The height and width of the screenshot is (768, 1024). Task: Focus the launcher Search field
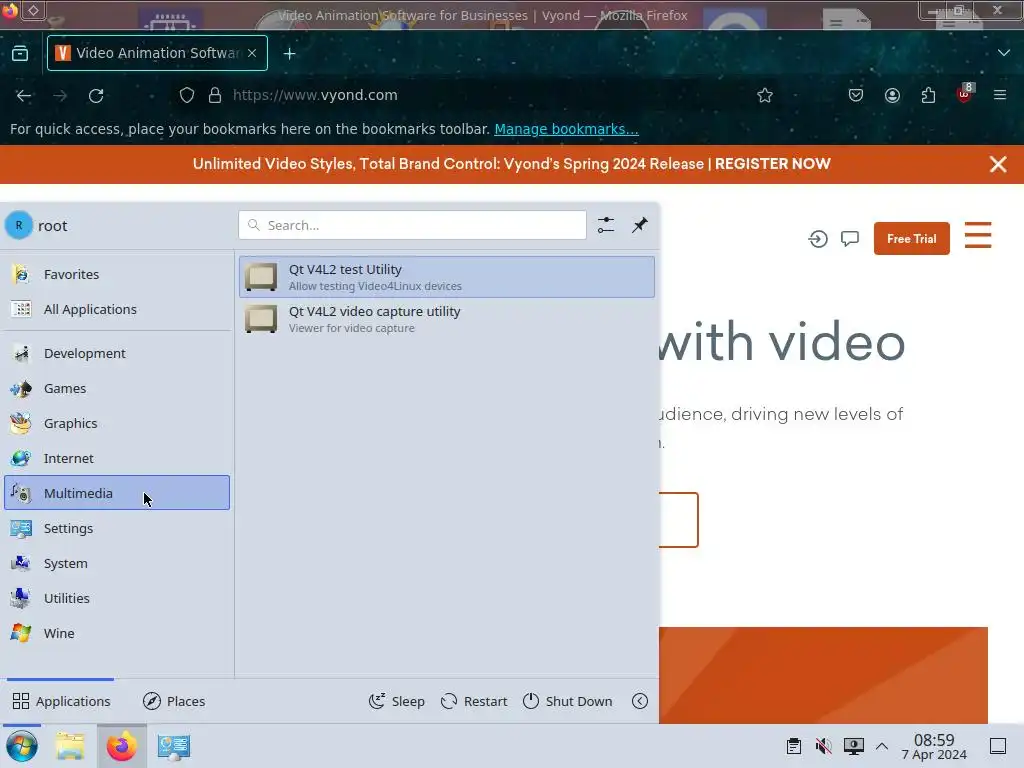(413, 225)
